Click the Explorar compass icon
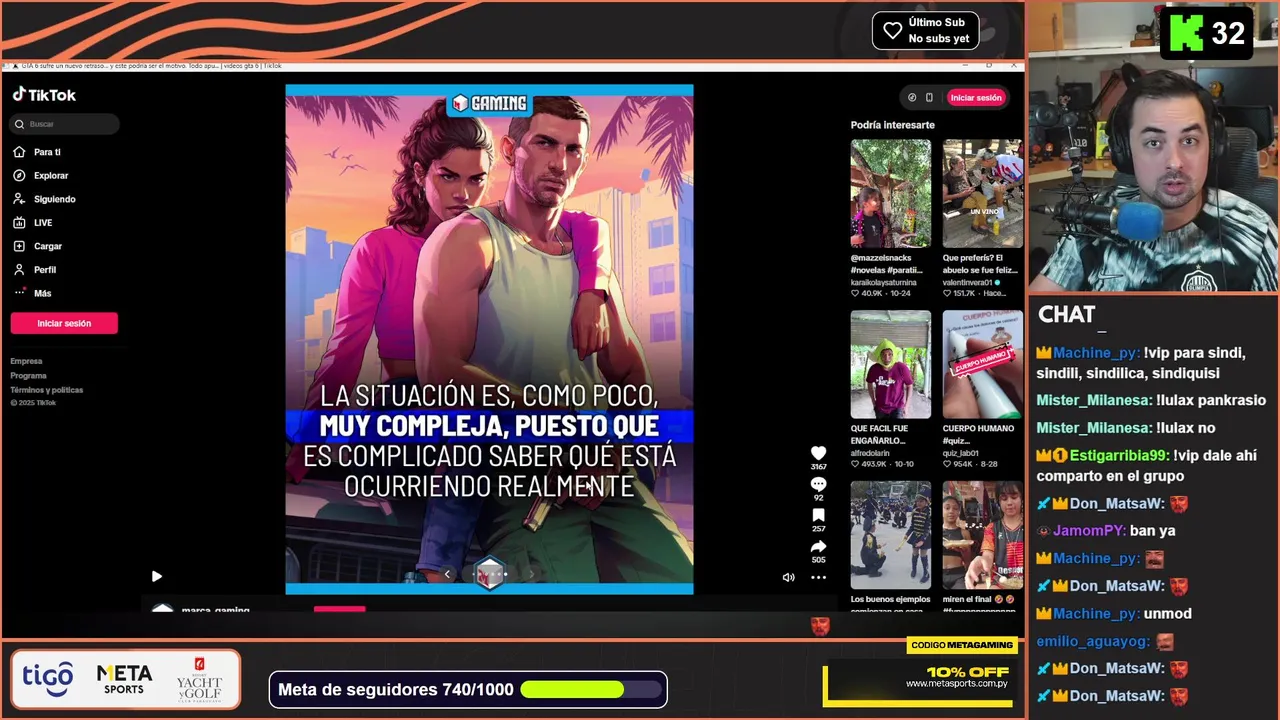1280x720 pixels. [x=19, y=175]
